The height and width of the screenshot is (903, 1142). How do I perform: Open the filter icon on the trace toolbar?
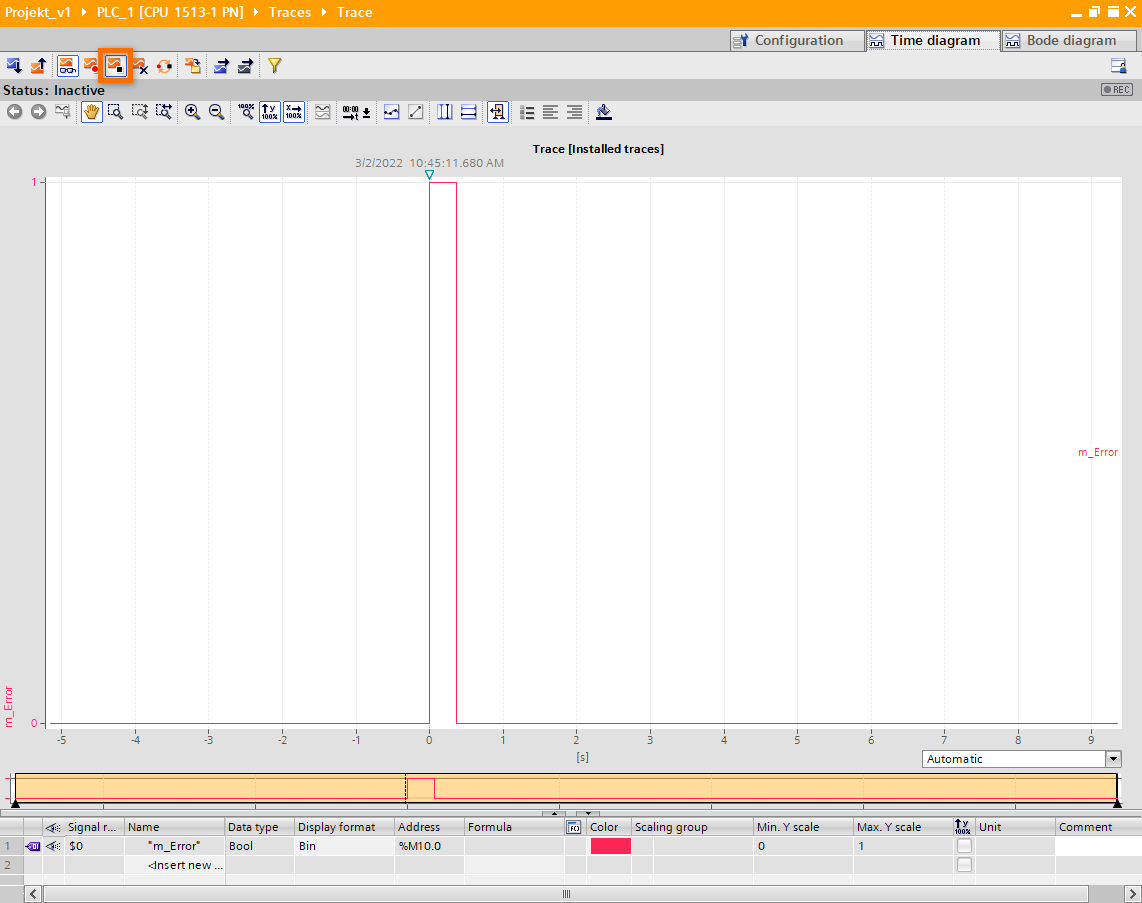pos(272,65)
